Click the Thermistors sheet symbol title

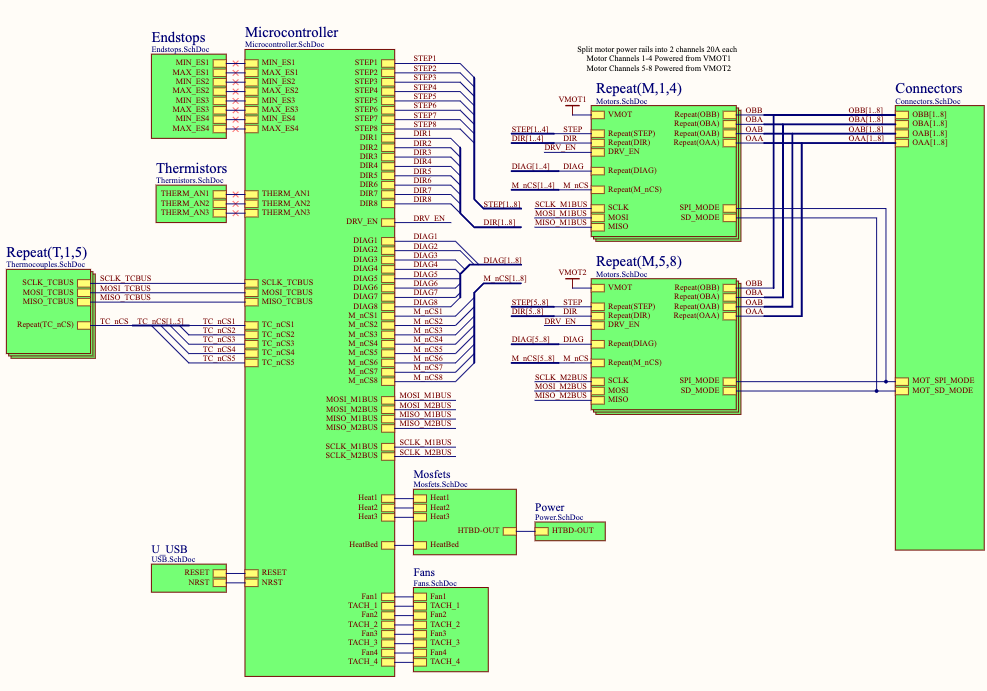click(x=191, y=168)
